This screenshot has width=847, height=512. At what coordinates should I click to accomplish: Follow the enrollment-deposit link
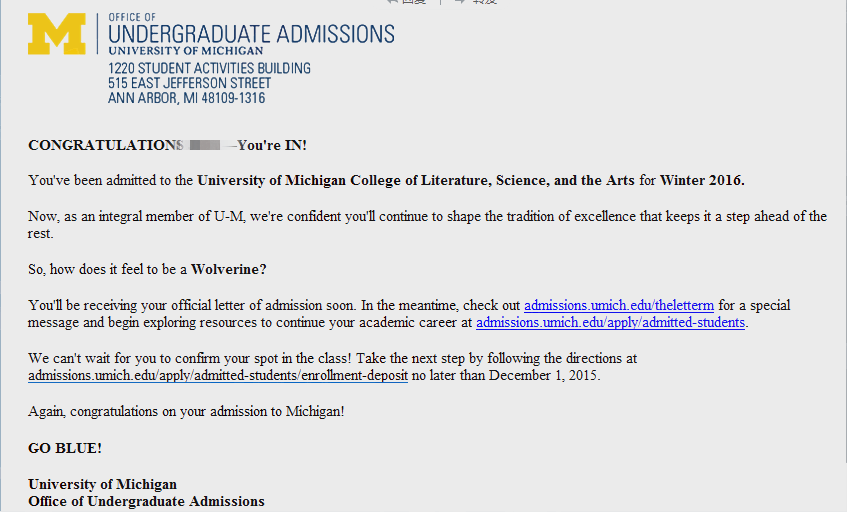tap(218, 375)
